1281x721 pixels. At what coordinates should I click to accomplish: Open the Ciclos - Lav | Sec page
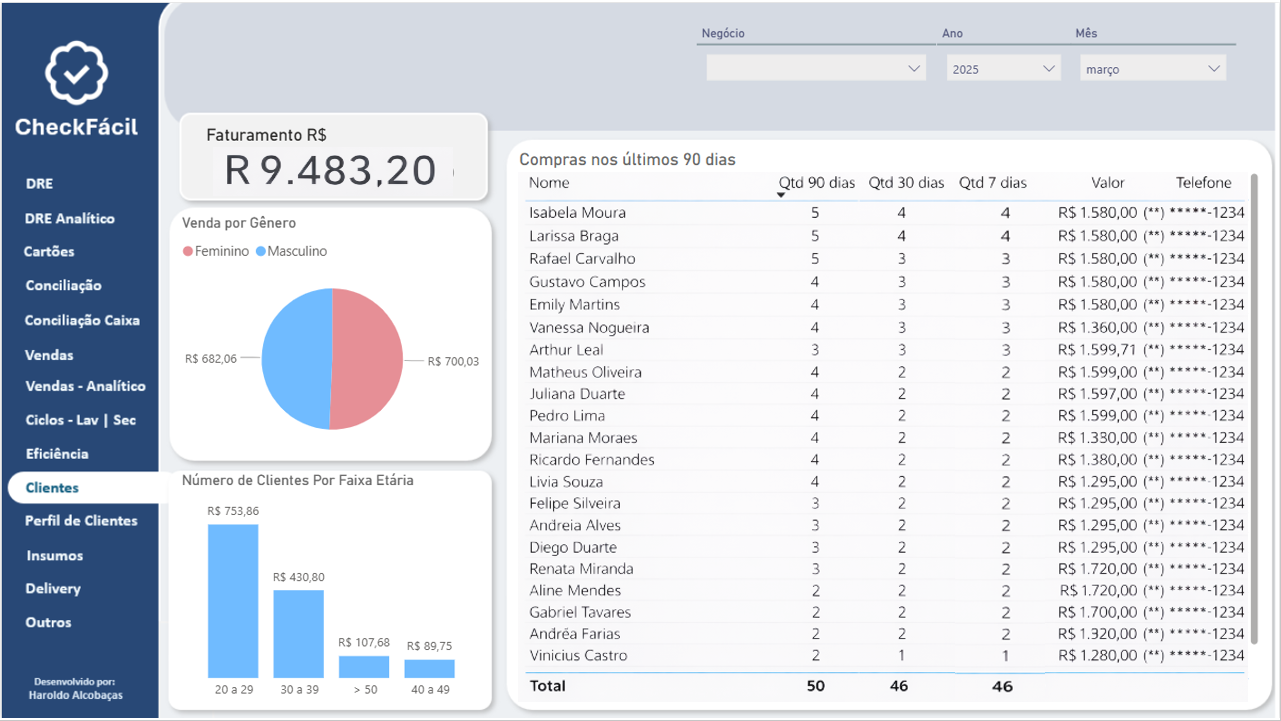[80, 420]
